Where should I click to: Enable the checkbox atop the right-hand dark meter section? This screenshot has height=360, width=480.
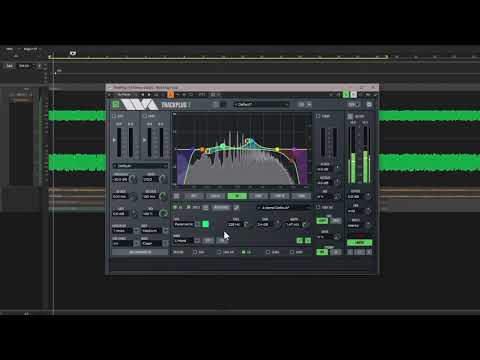[318, 116]
